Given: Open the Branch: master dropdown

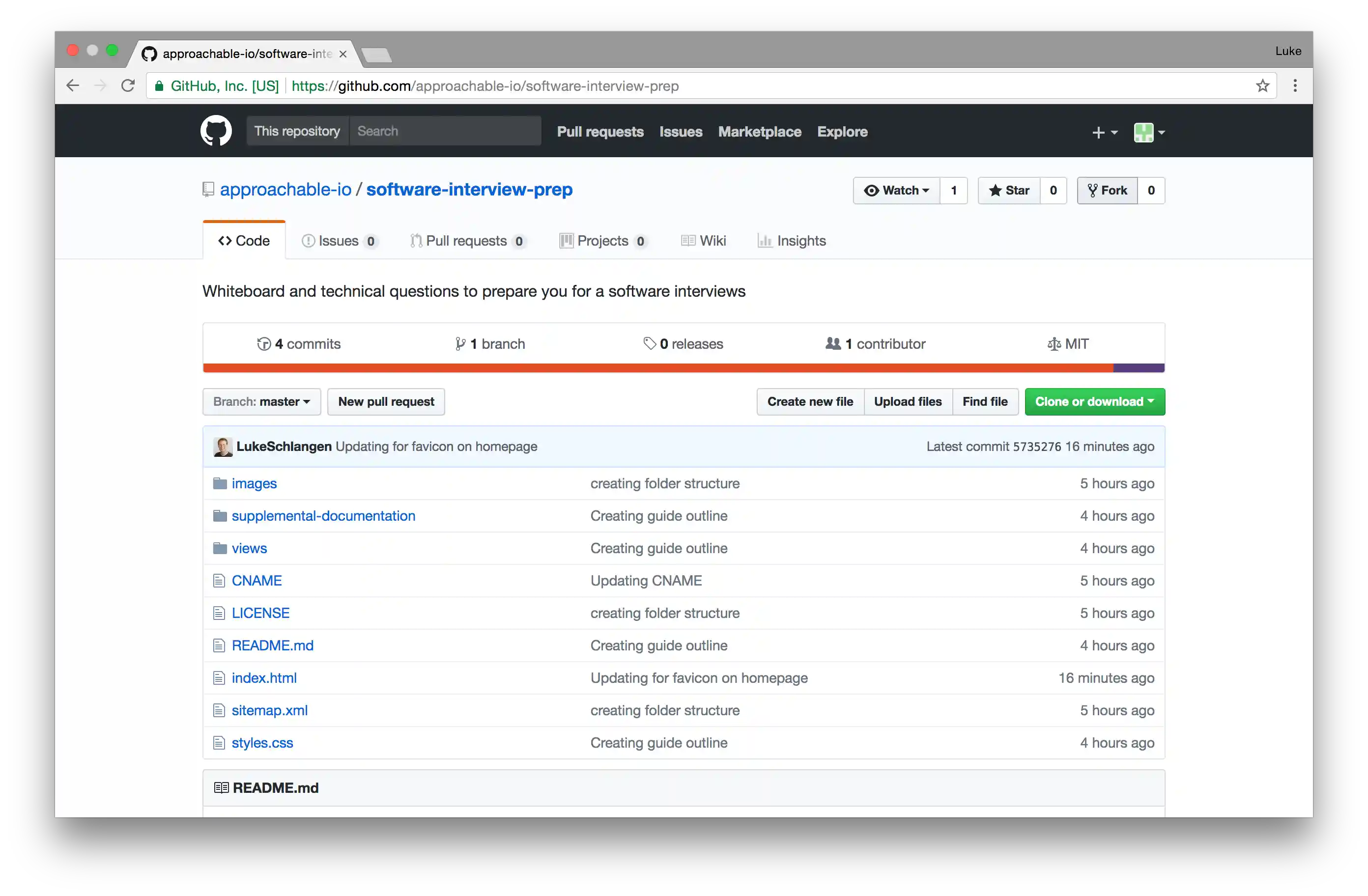Looking at the screenshot, I should click(x=261, y=402).
